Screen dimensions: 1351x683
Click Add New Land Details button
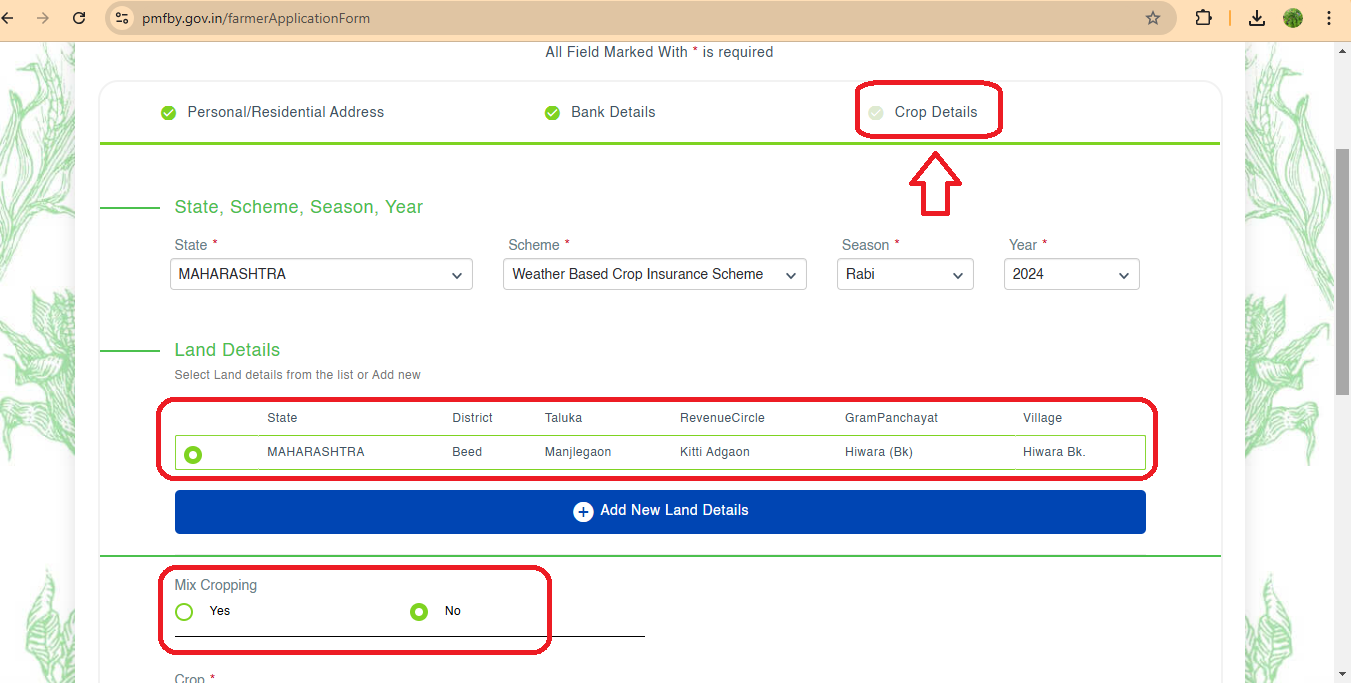660,511
